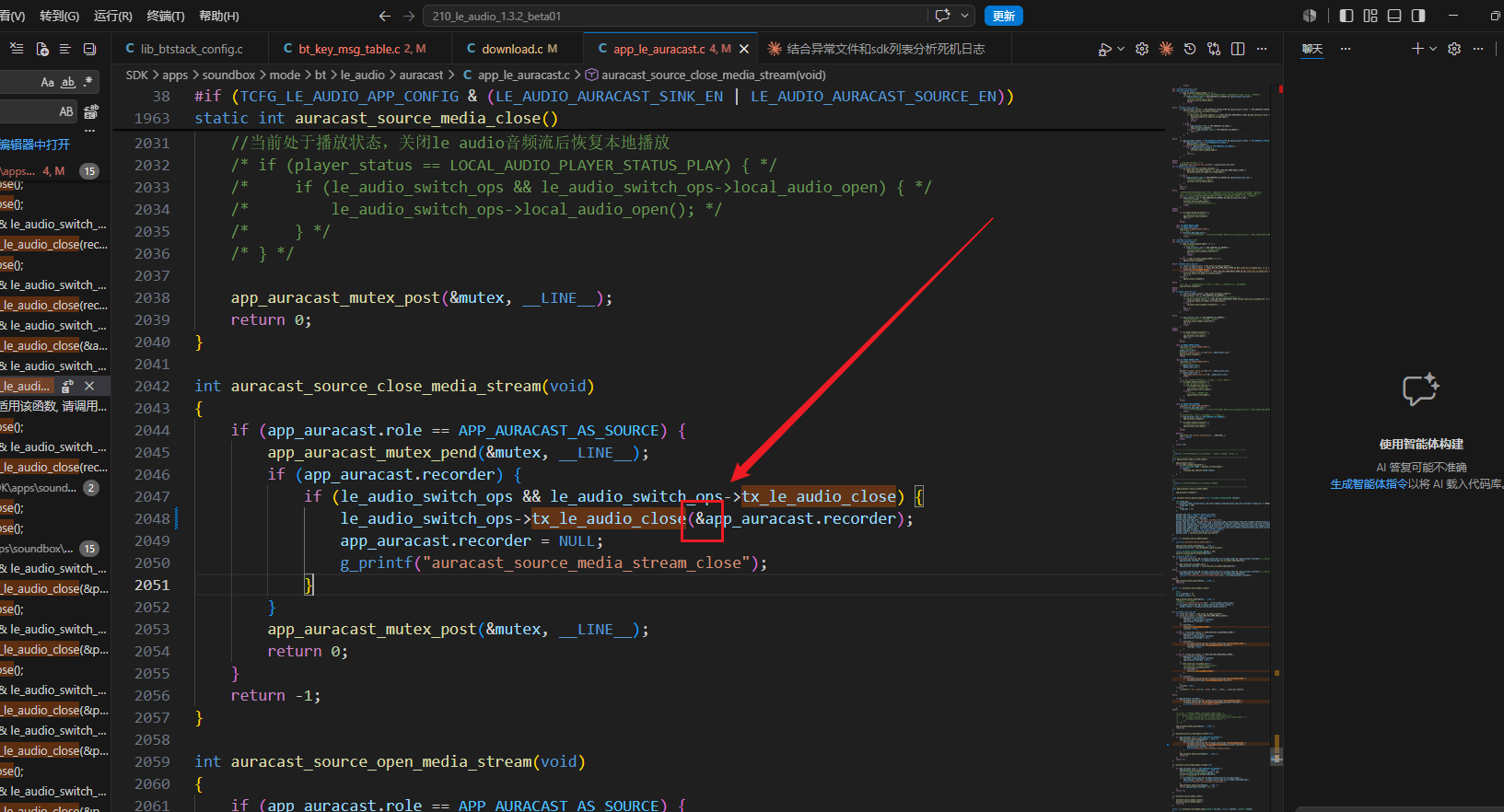Open the chat panel settings gear
Viewport: 1504px width, 812px height.
[1454, 49]
